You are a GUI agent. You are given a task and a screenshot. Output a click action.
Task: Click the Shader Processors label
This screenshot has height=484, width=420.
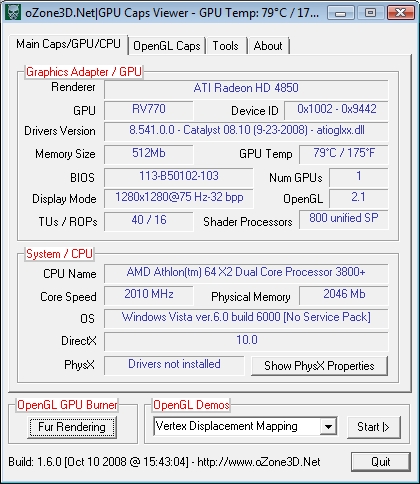[248, 222]
